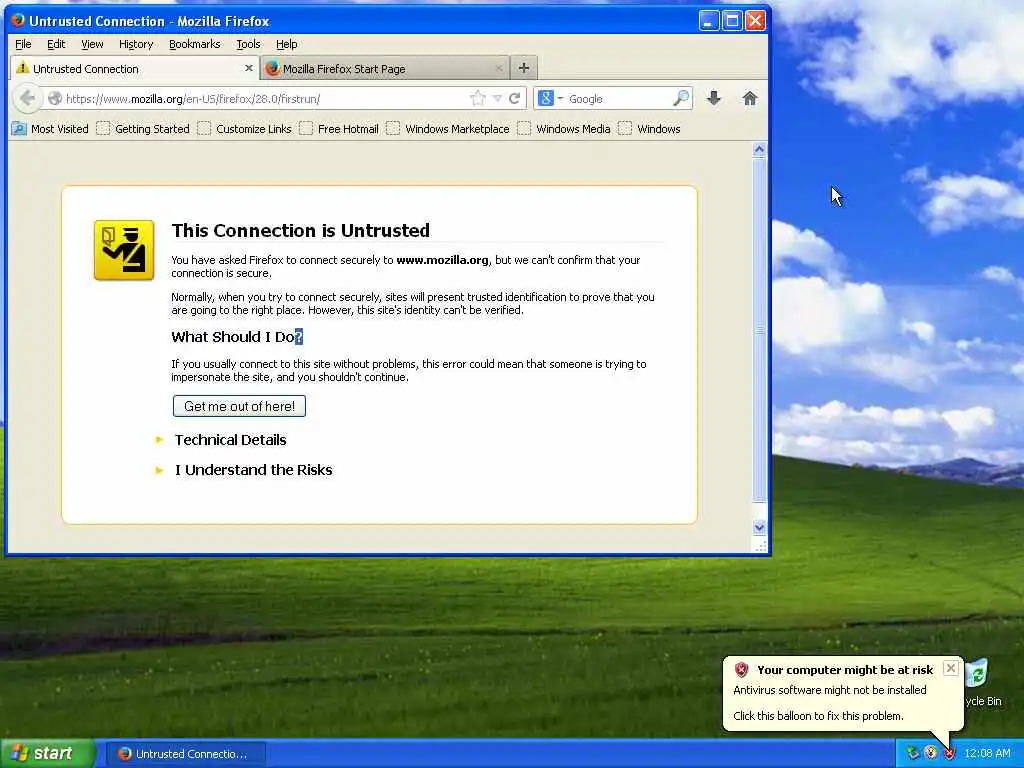Screen dimensions: 1024x768
Task: Click Untrusted Connection taskbar button
Action: [x=185, y=754]
